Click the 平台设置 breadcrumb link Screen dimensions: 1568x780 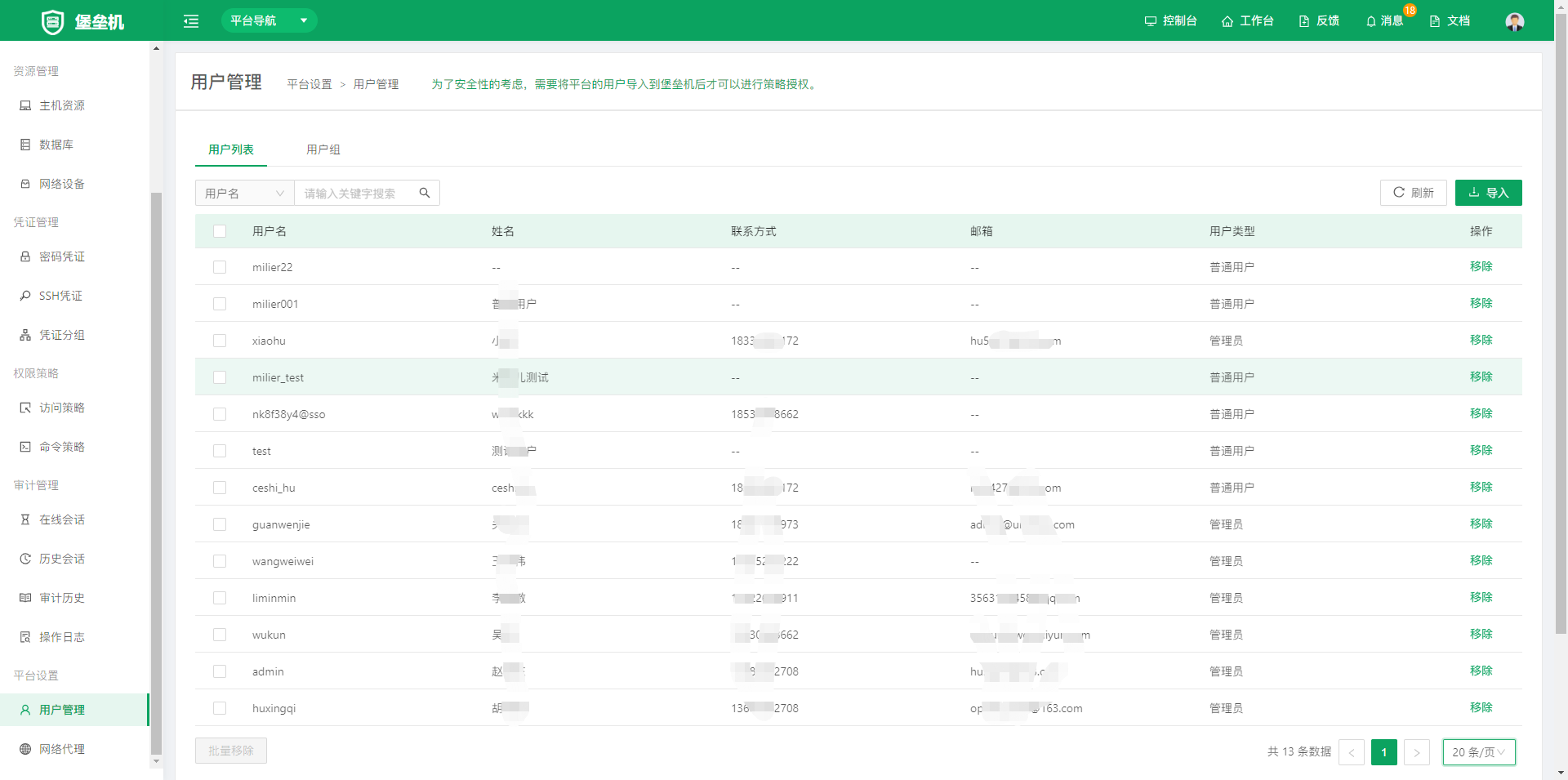(310, 84)
